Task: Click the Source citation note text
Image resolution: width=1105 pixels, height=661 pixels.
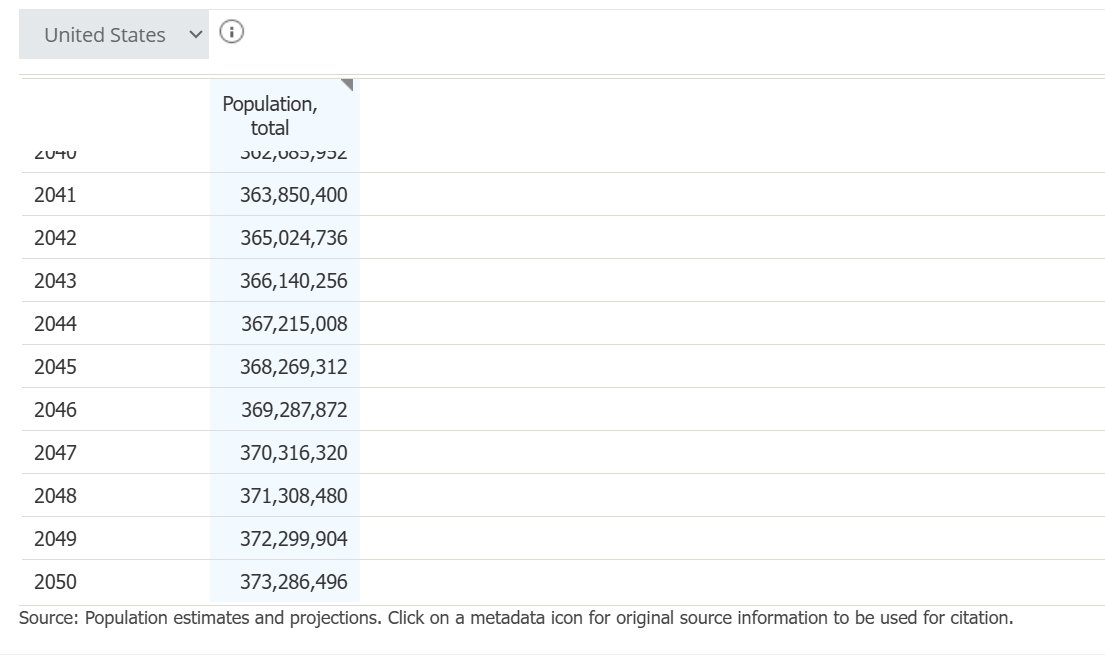Action: (516, 618)
